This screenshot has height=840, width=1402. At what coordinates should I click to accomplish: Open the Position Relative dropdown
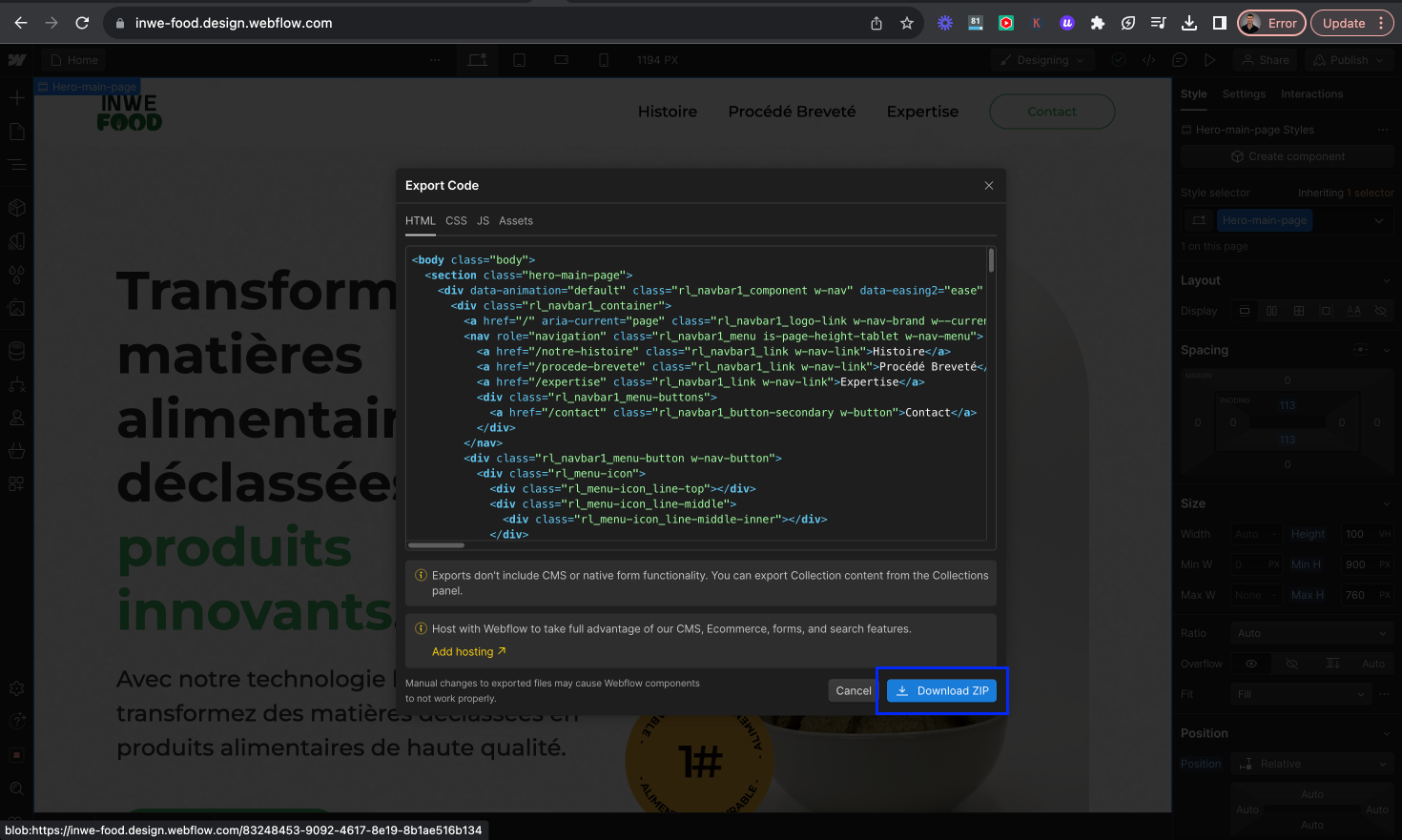click(1310, 764)
